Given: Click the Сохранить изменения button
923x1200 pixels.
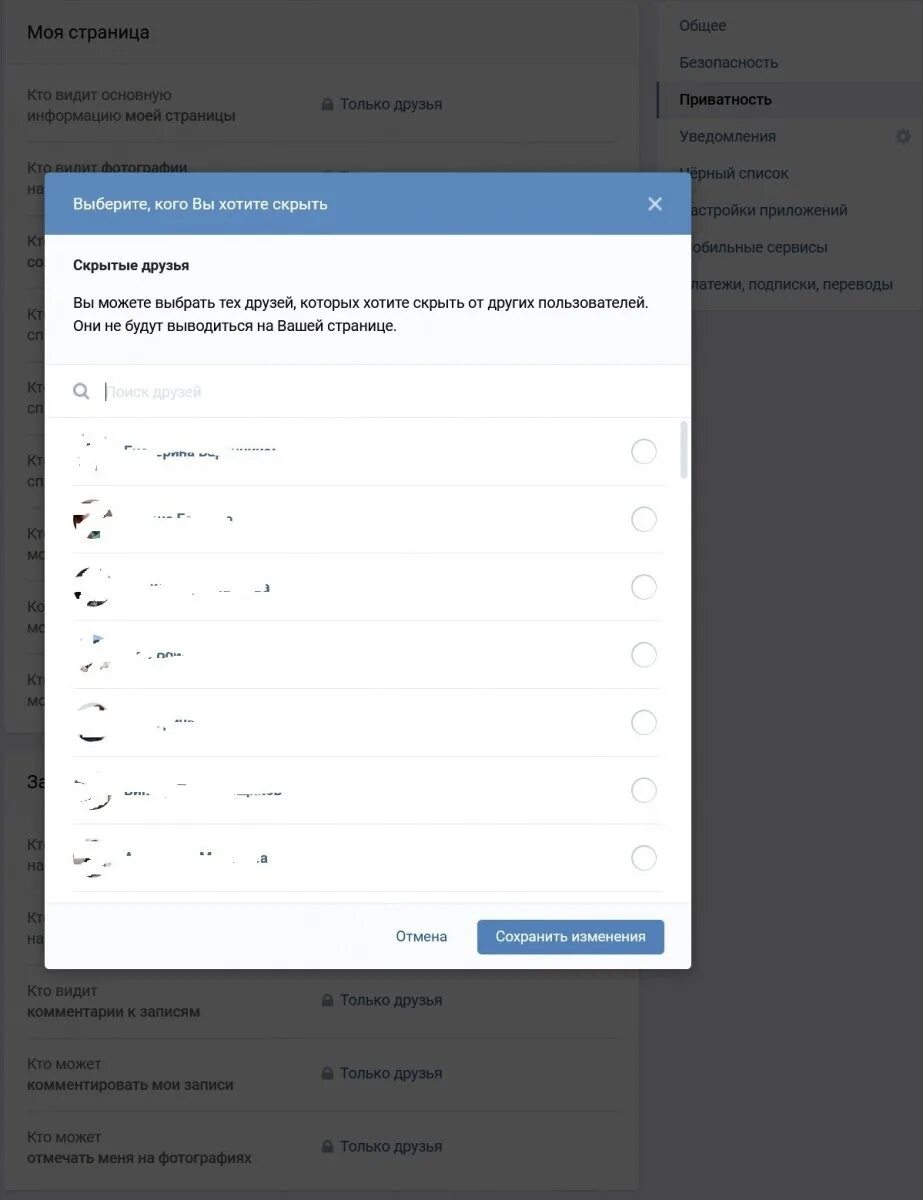Looking at the screenshot, I should tap(570, 937).
